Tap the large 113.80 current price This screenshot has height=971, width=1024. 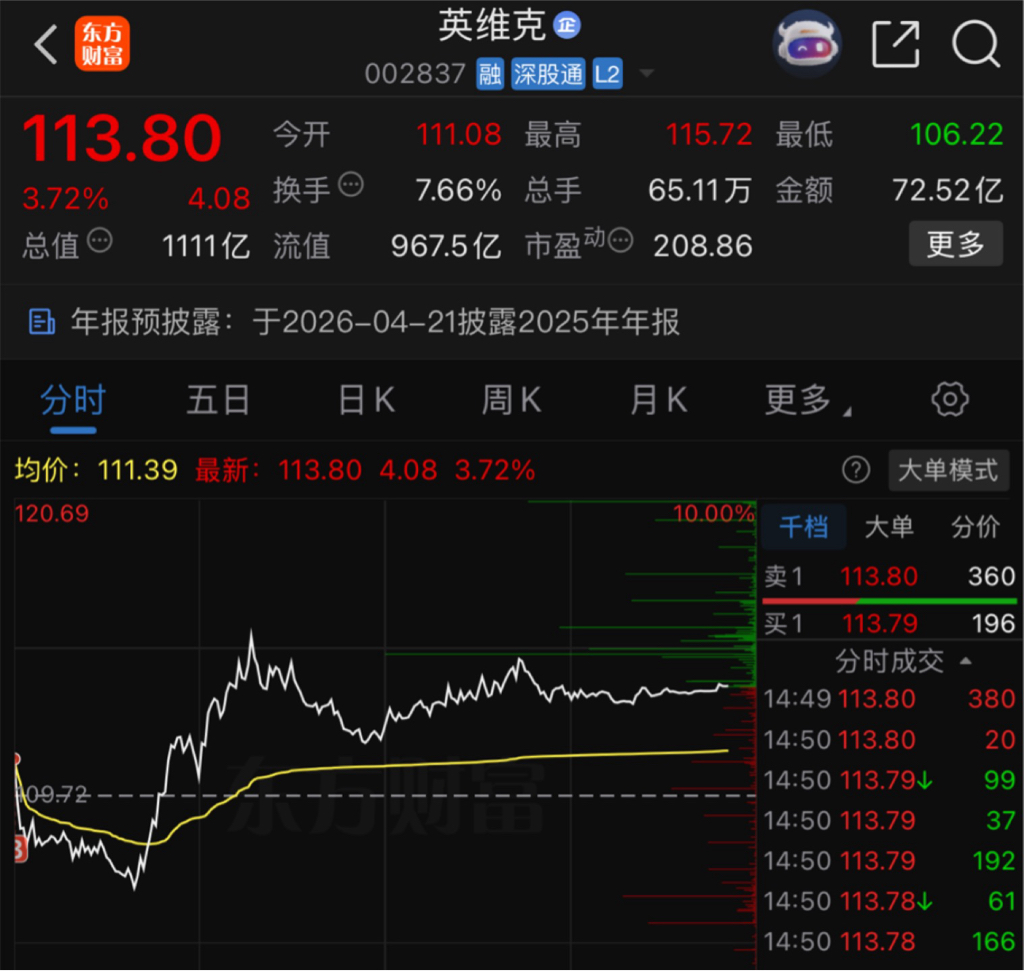[x=123, y=138]
